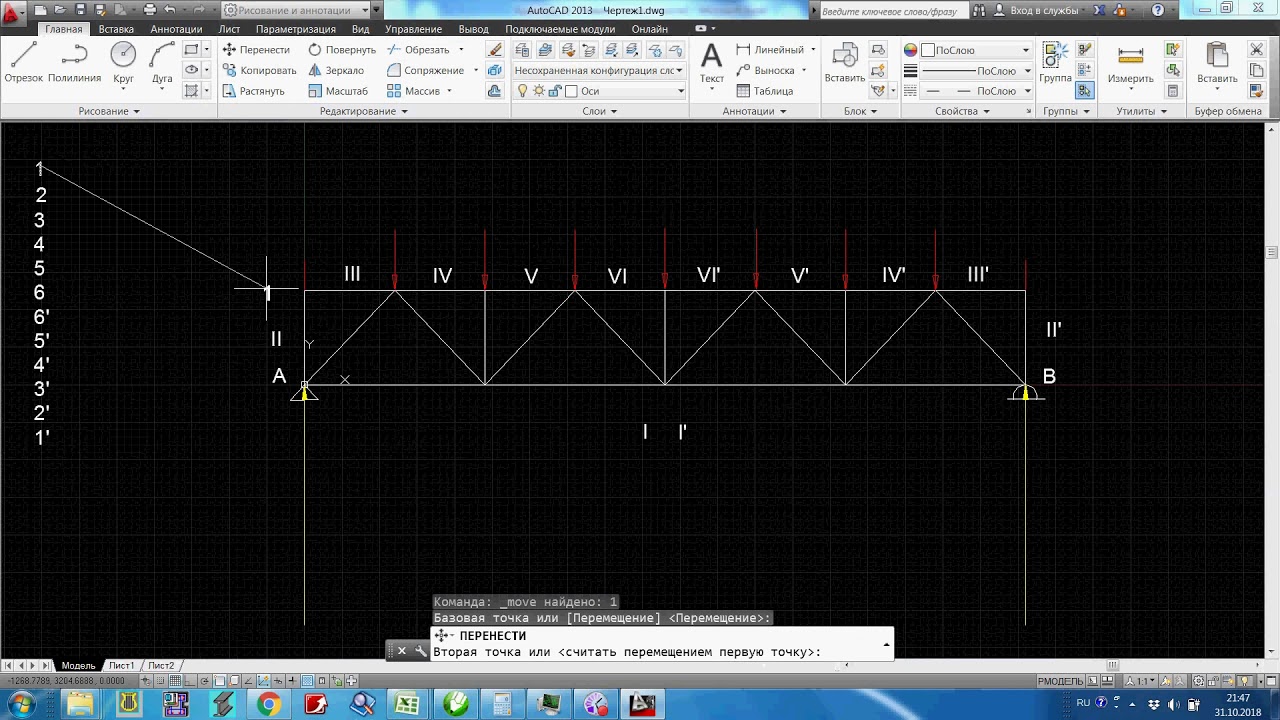Screen dimensions: 1280x720
Task: Click the command line input field
Action: point(660,652)
